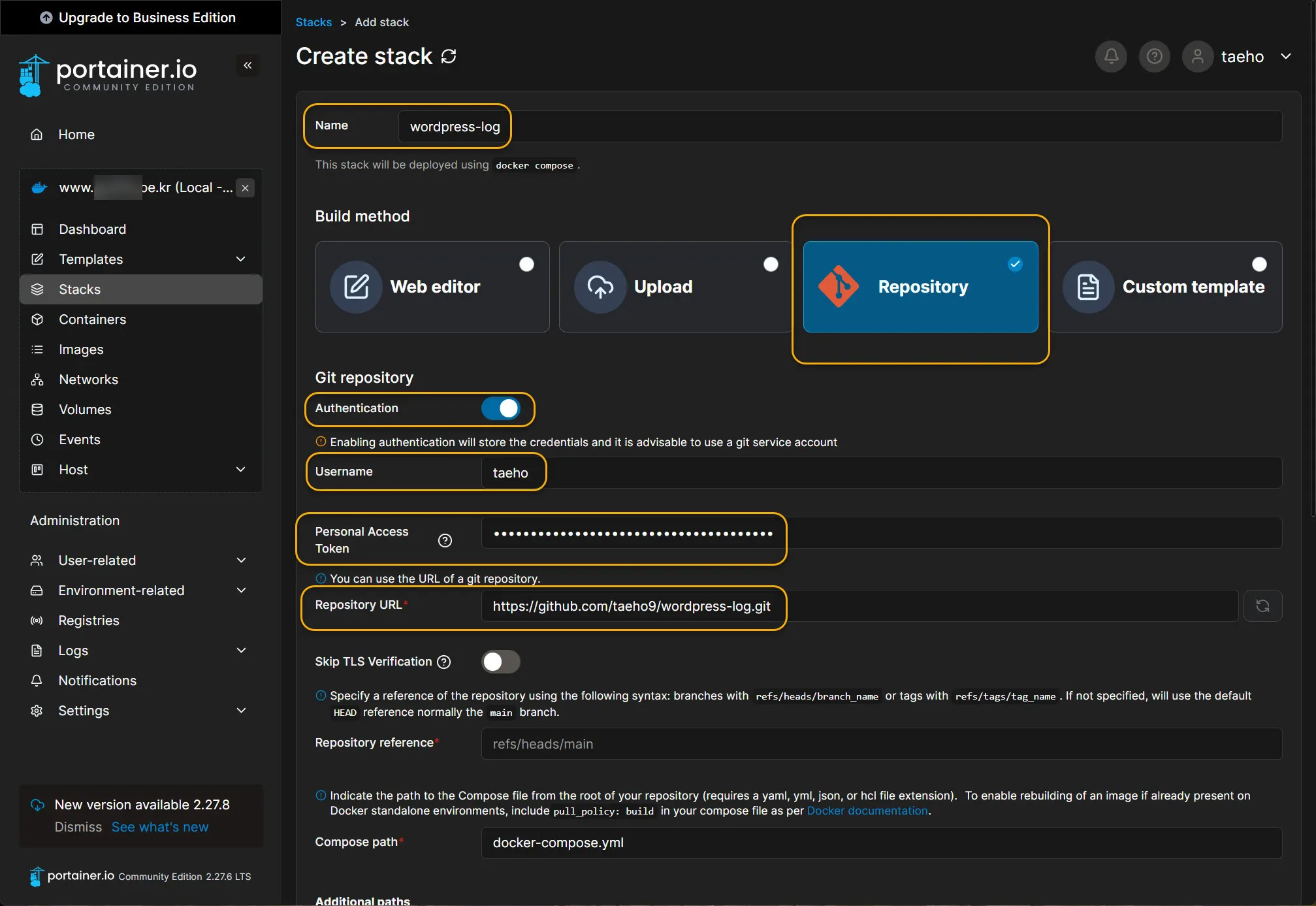Viewport: 1316px width, 906px height.
Task: Open the Docker documentation link
Action: point(867,811)
